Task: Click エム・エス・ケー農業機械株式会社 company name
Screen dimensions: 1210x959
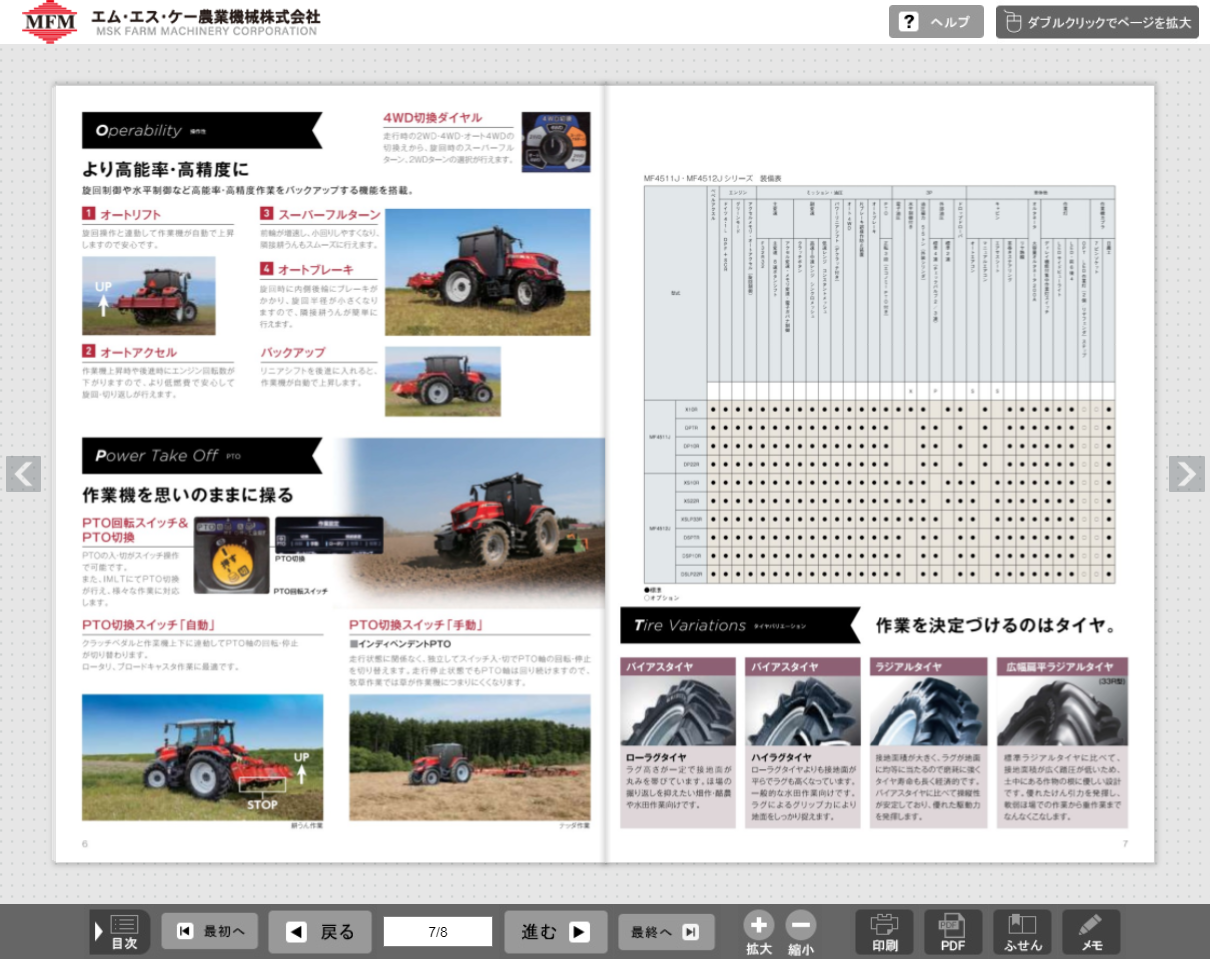Action: tap(205, 16)
